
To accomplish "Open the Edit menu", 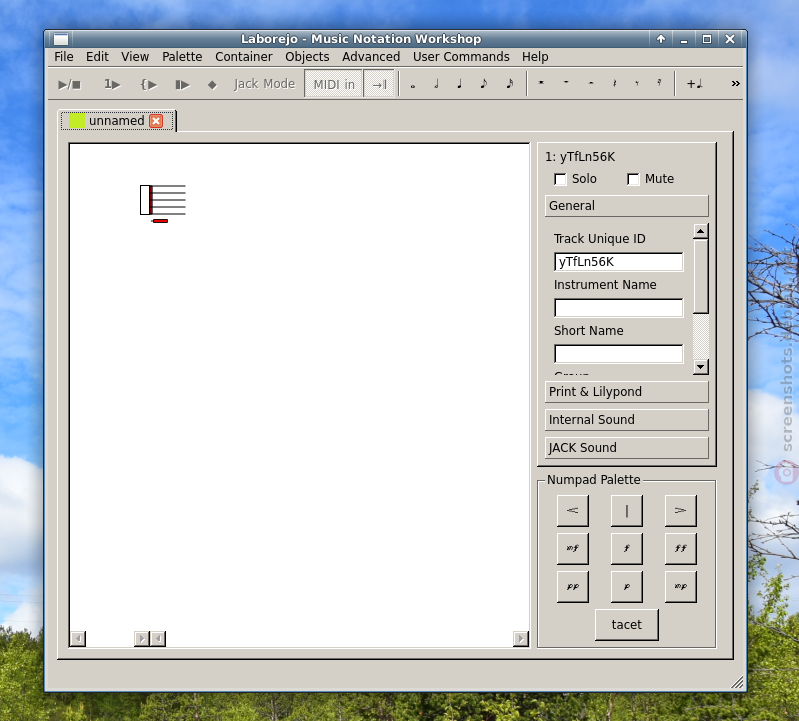I will point(97,57).
